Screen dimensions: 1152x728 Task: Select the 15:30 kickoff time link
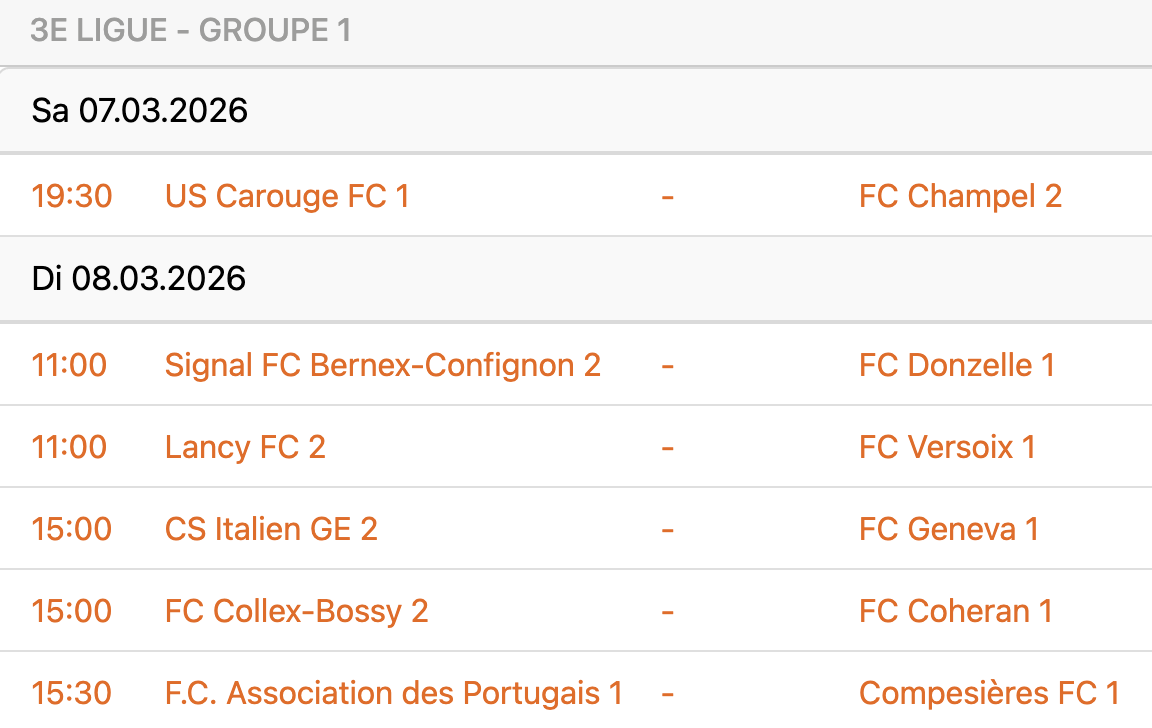pyautogui.click(x=72, y=693)
